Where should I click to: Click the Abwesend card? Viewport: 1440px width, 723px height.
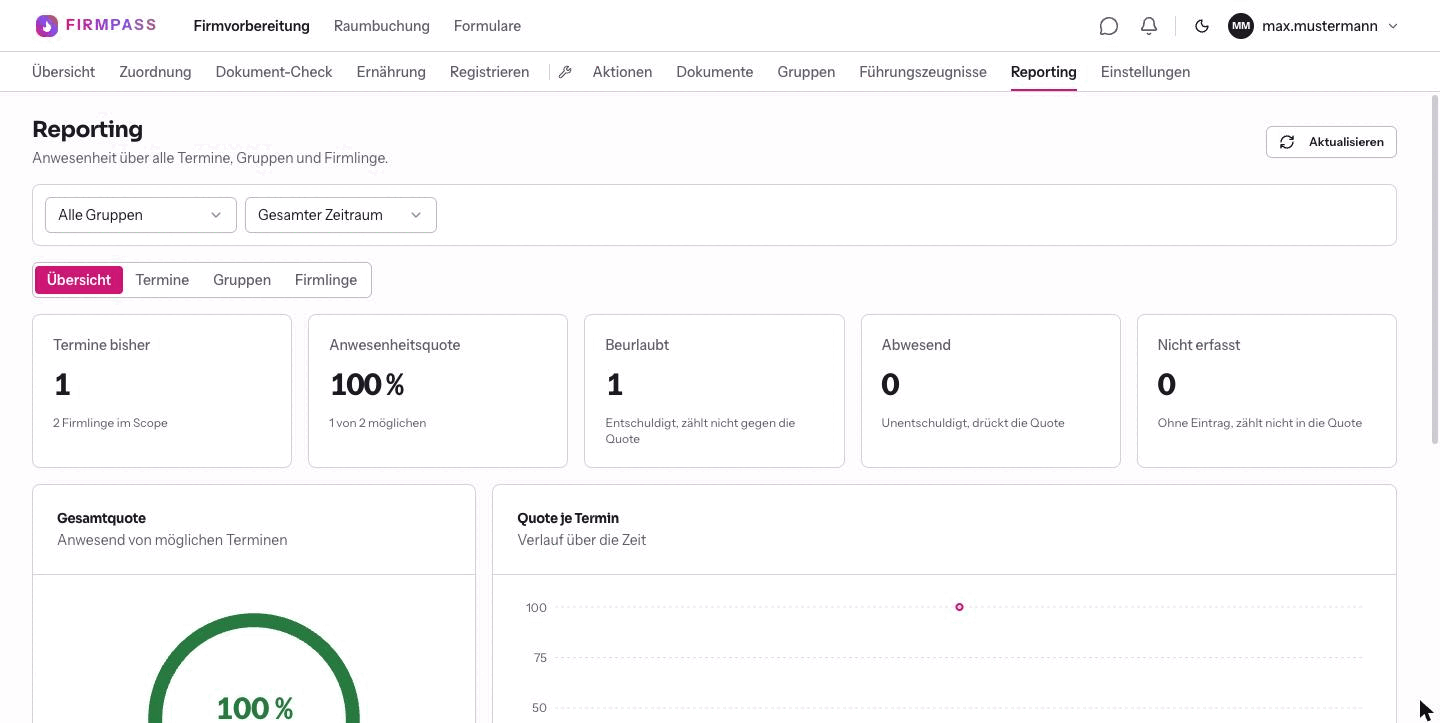coord(990,391)
